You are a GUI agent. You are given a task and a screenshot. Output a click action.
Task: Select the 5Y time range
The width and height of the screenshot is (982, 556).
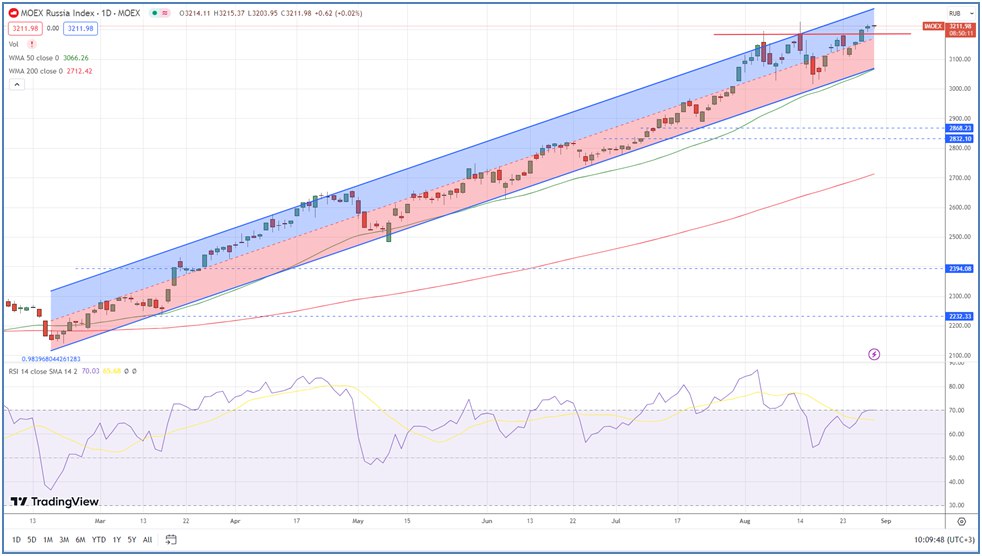coord(132,540)
